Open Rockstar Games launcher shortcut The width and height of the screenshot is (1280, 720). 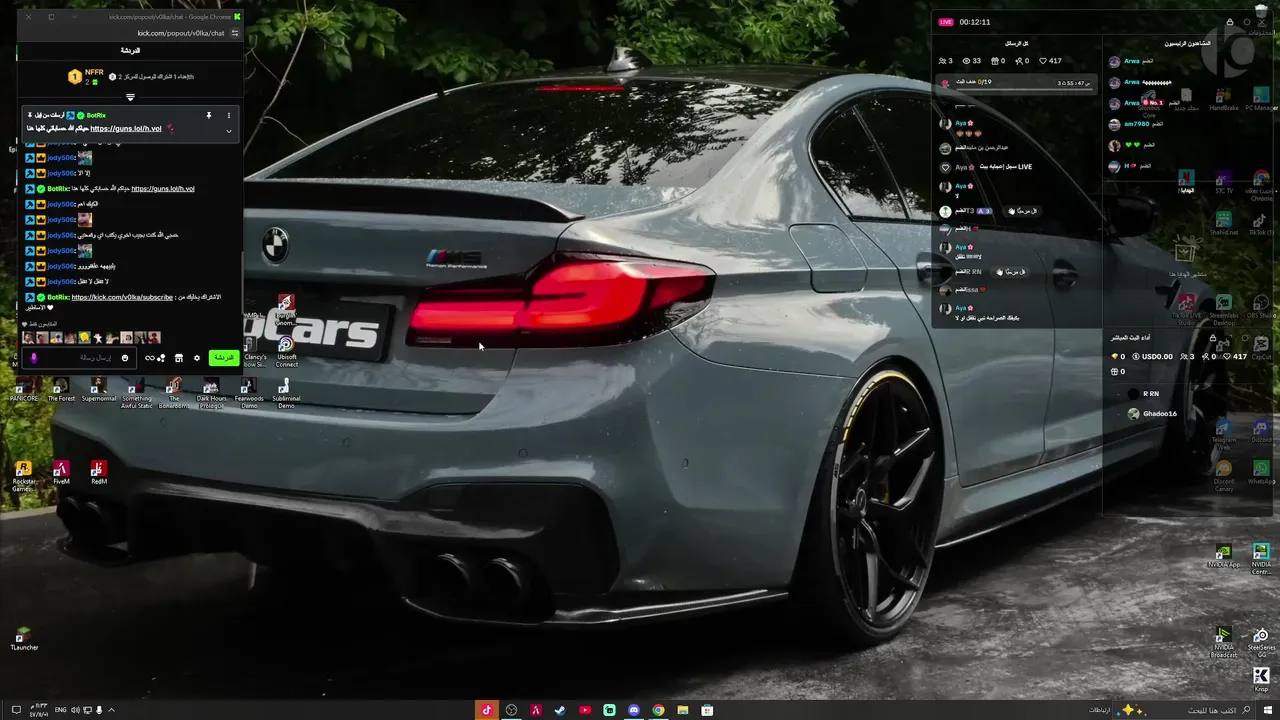(24, 476)
